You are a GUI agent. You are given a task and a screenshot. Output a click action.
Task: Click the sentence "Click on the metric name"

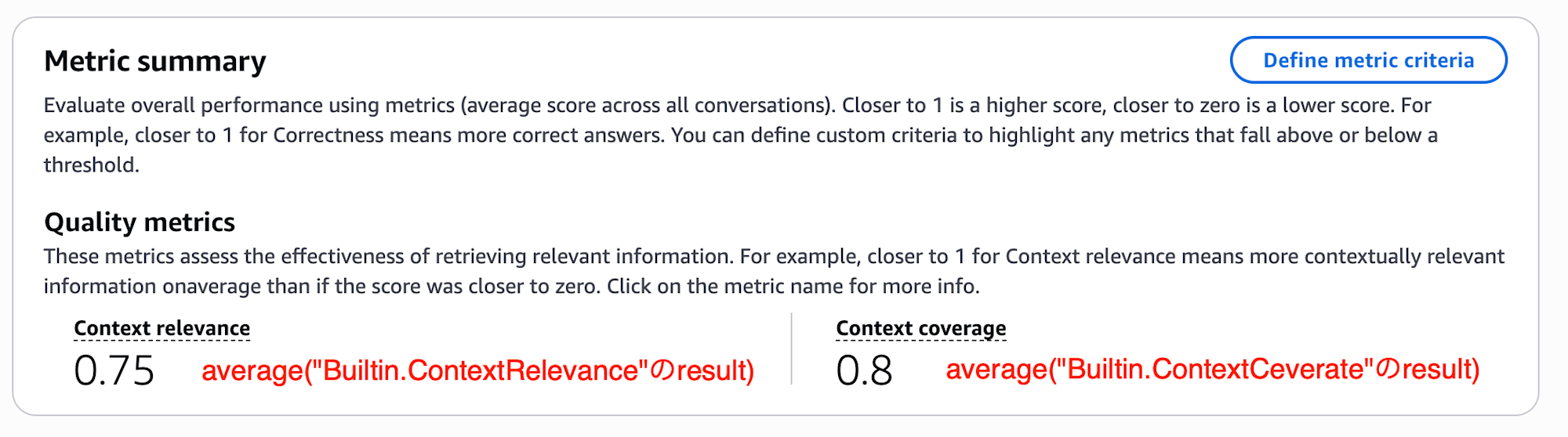coord(793,287)
